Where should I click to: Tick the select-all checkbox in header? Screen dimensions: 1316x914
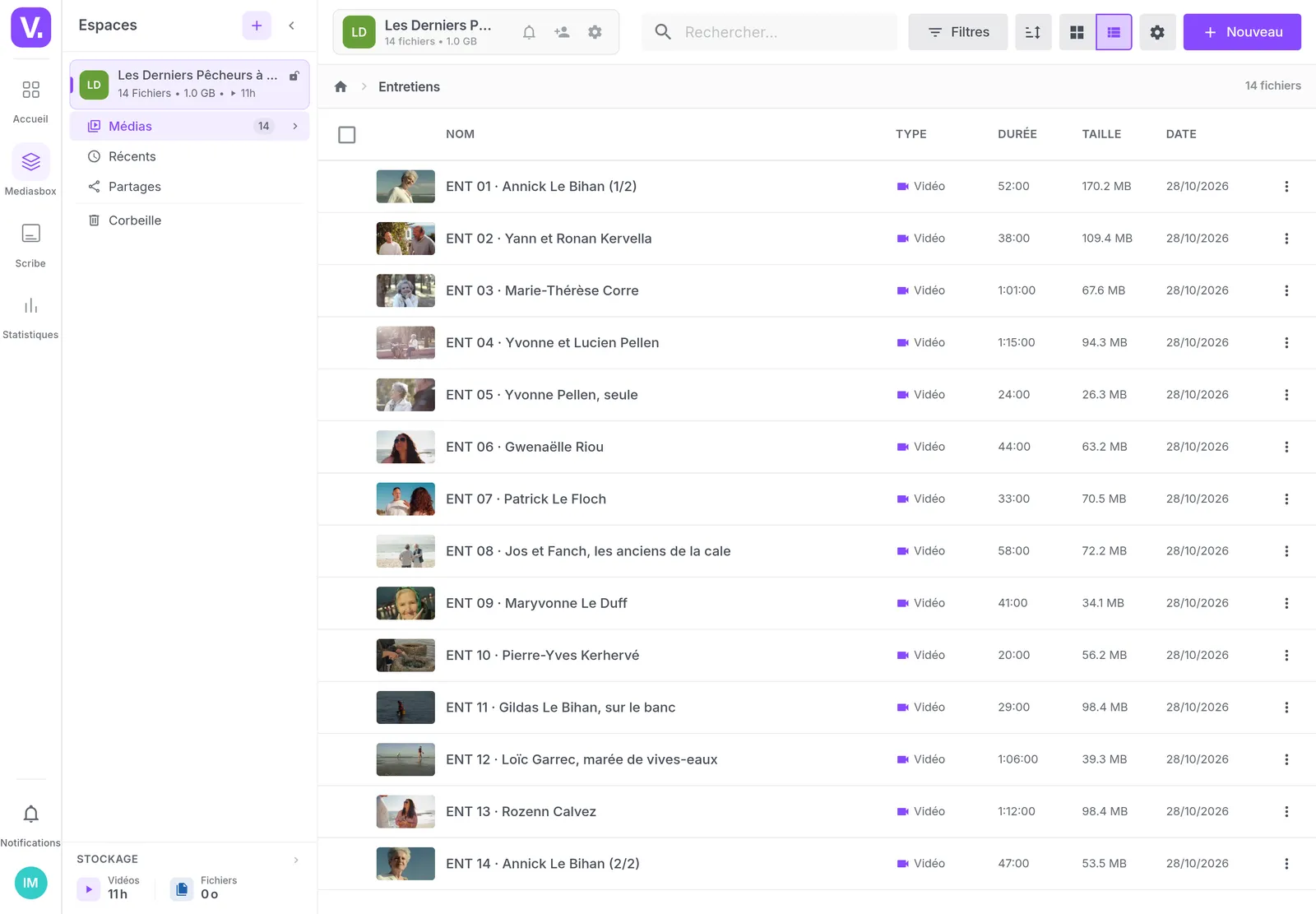click(347, 134)
